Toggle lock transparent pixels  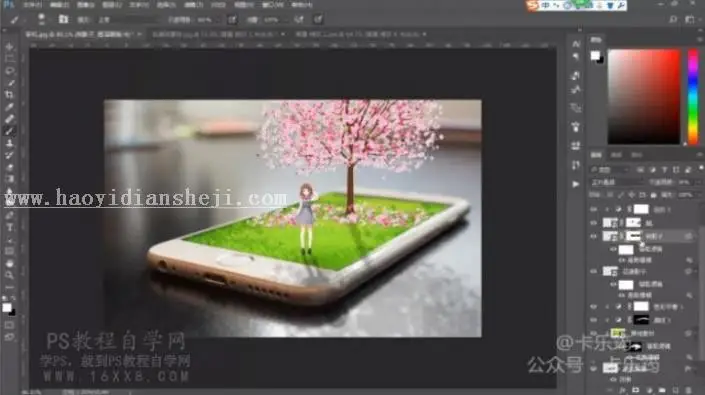pyautogui.click(x=610, y=195)
